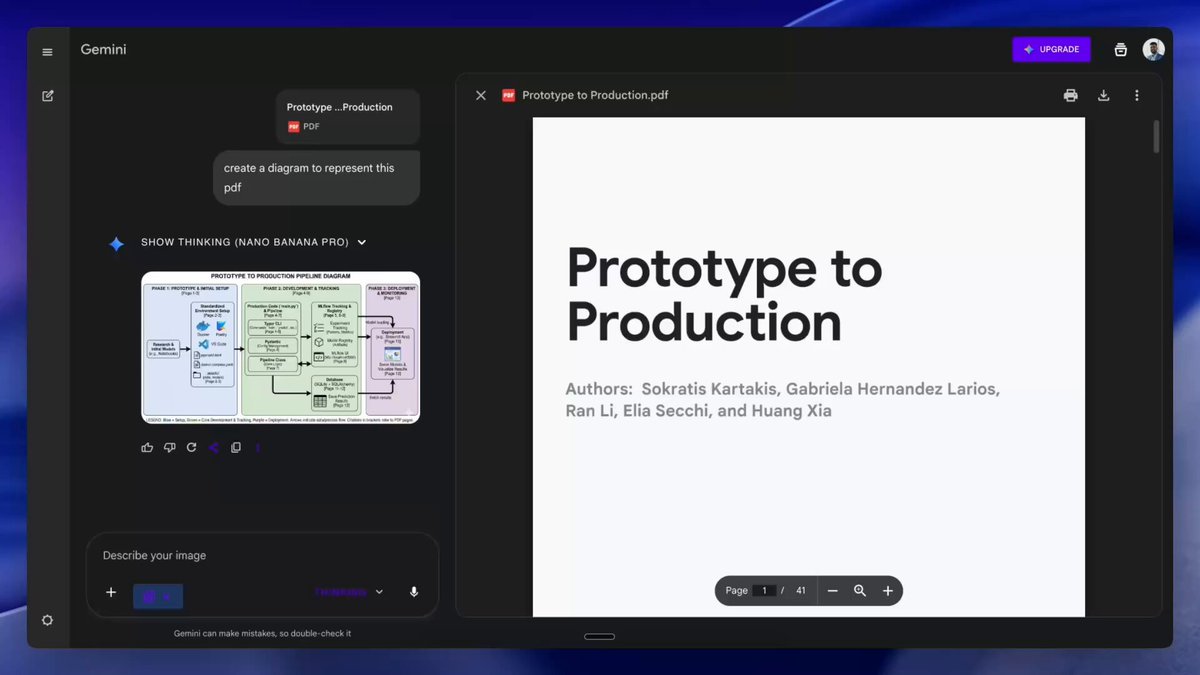The height and width of the screenshot is (675, 1200).
Task: Open settings gear in the sidebar
Action: coord(47,620)
